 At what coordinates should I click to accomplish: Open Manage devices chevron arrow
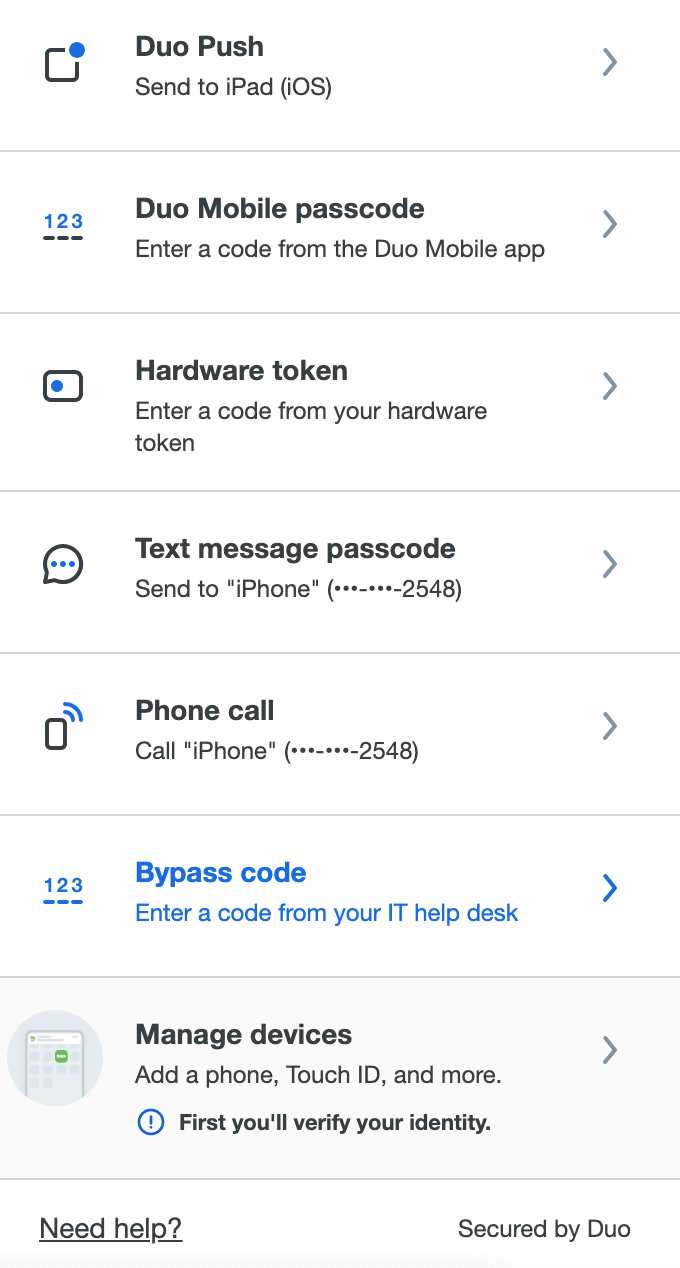[x=609, y=1050]
